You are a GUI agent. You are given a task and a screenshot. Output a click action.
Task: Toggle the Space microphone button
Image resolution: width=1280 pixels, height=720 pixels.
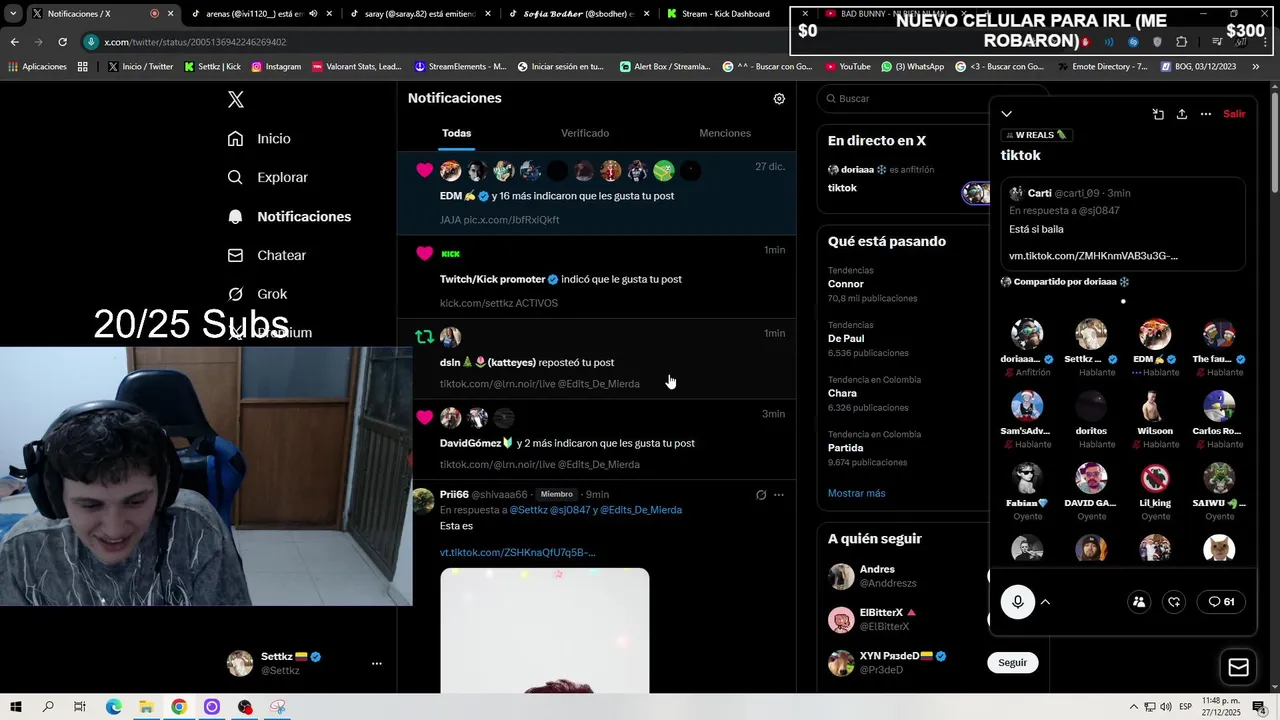(1018, 602)
